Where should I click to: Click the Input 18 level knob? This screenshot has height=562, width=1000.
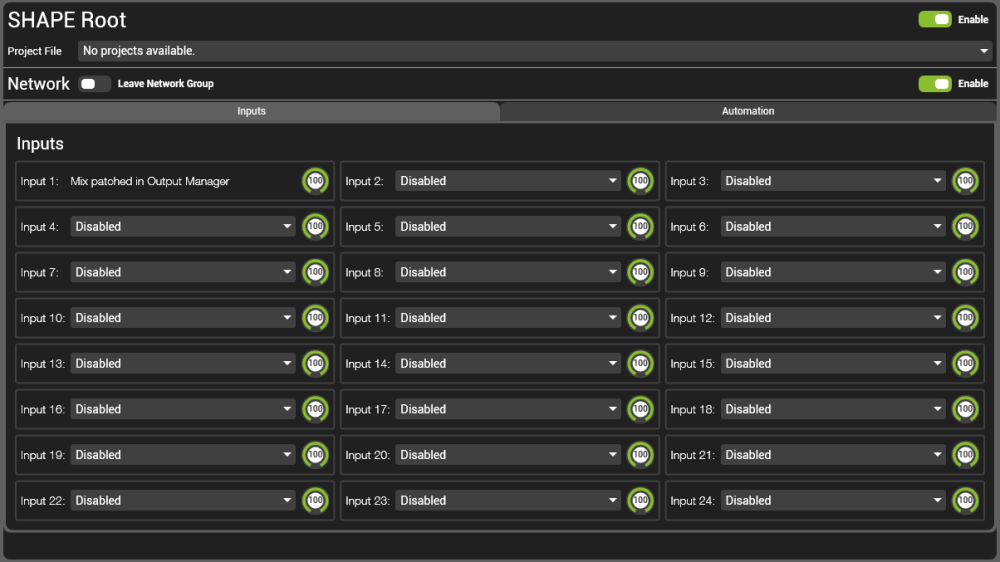[x=965, y=409]
